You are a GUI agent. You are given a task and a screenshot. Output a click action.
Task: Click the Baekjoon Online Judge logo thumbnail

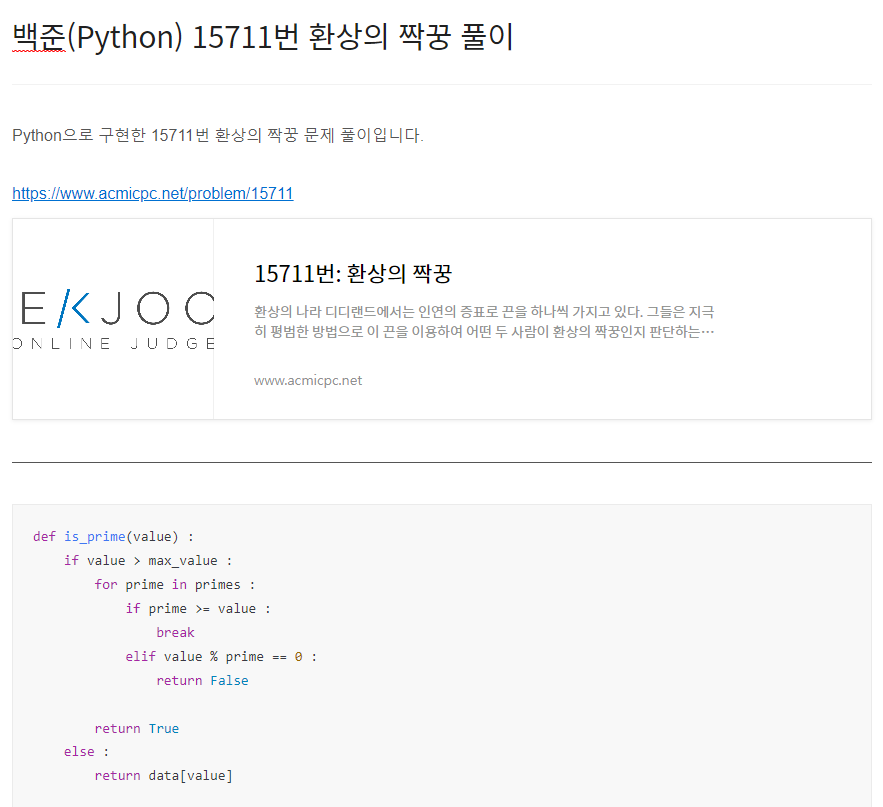pyautogui.click(x=113, y=319)
